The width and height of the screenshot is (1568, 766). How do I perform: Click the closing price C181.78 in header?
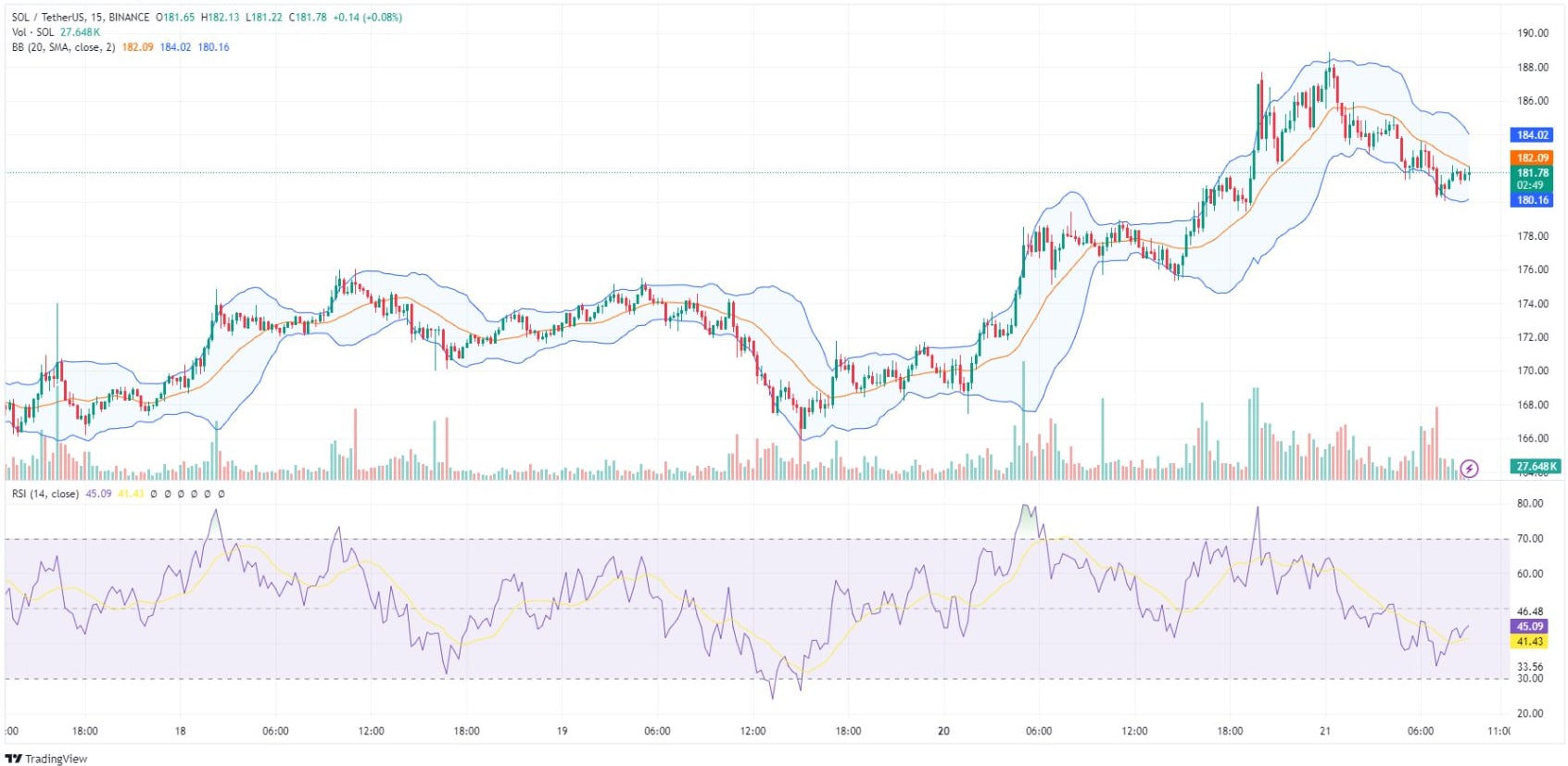308,18
